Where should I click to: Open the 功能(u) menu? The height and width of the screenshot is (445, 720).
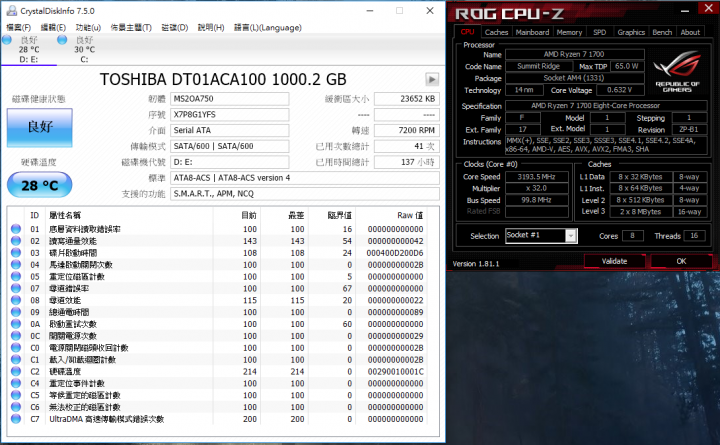88,28
